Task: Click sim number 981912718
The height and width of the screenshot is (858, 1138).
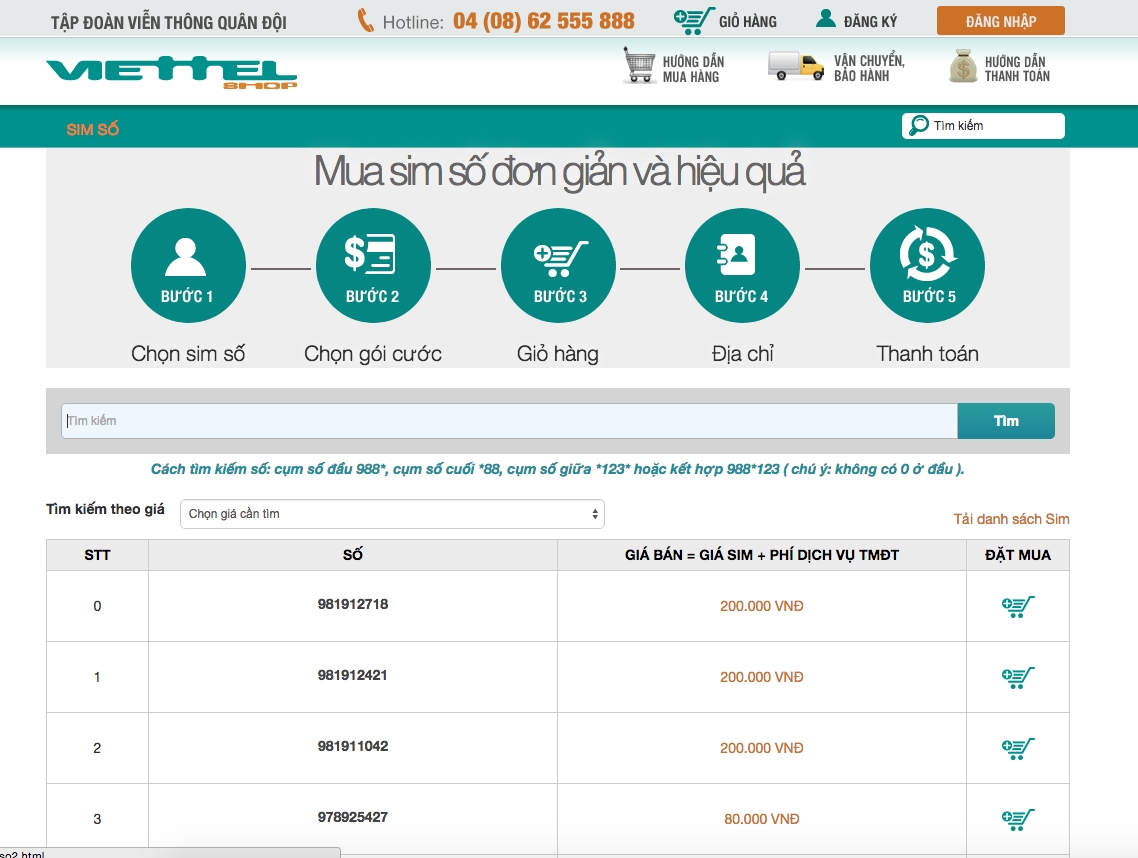Action: [353, 604]
